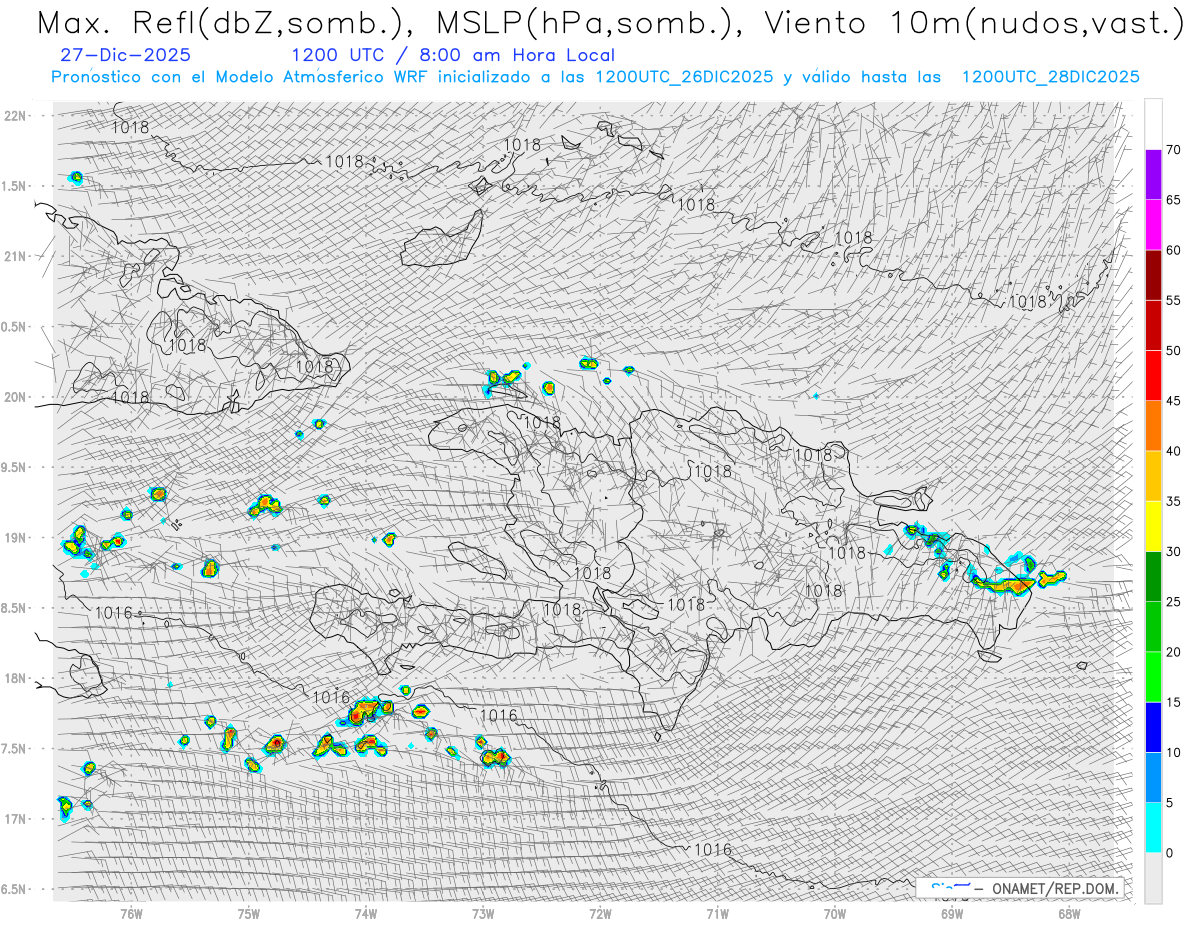Click the '76W' longitude axis label

[131, 914]
